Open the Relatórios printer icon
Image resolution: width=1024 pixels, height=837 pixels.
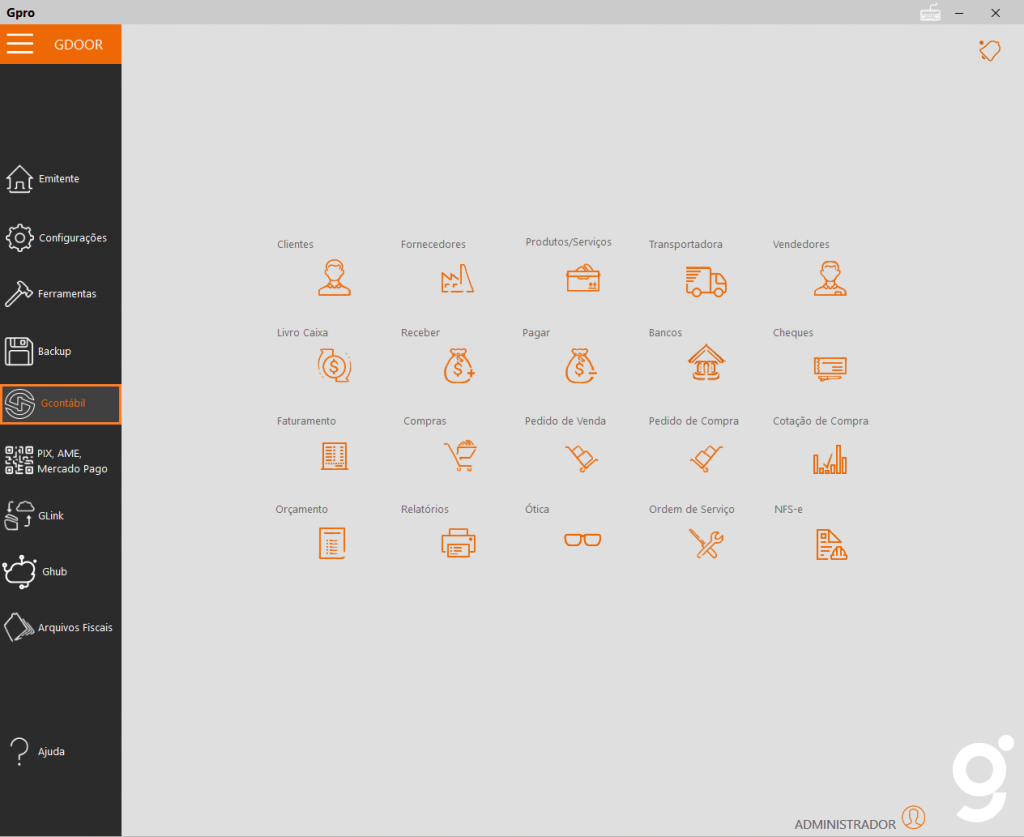pos(458,543)
